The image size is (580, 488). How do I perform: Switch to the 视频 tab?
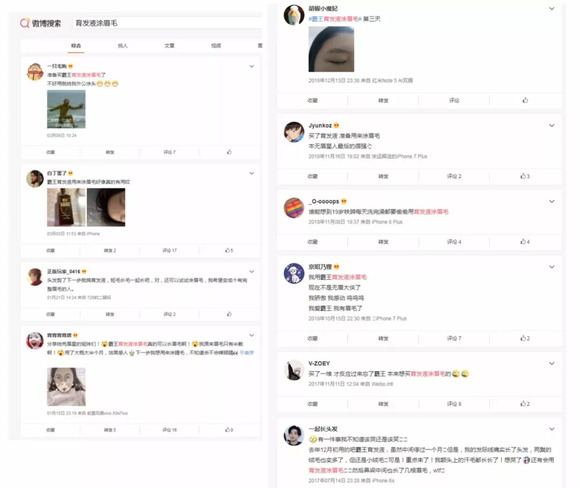tap(216, 46)
